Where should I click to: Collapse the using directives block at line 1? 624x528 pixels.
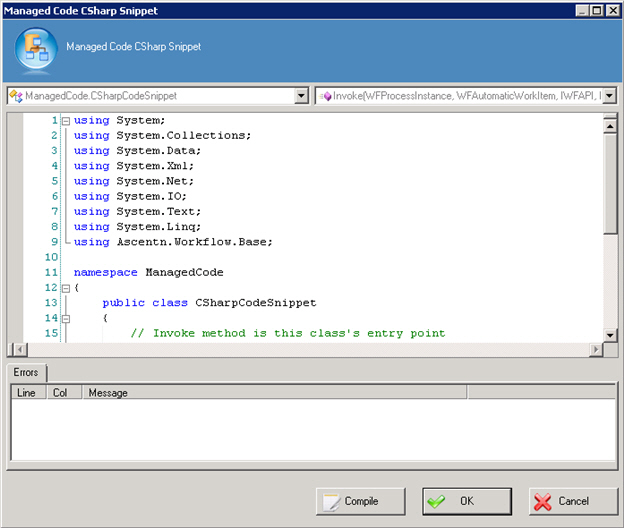pyautogui.click(x=65, y=121)
